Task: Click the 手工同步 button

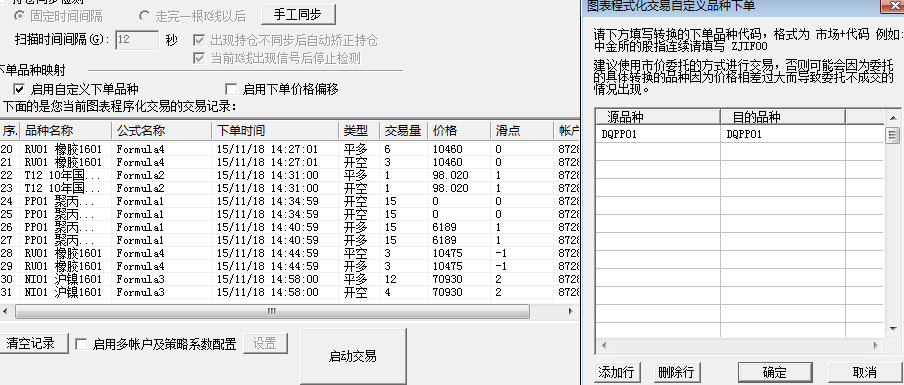Action: 298,14
